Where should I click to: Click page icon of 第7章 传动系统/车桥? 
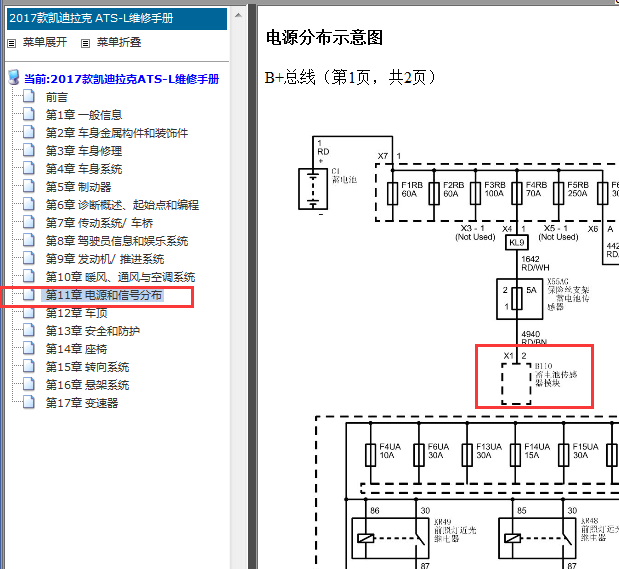coord(28,222)
